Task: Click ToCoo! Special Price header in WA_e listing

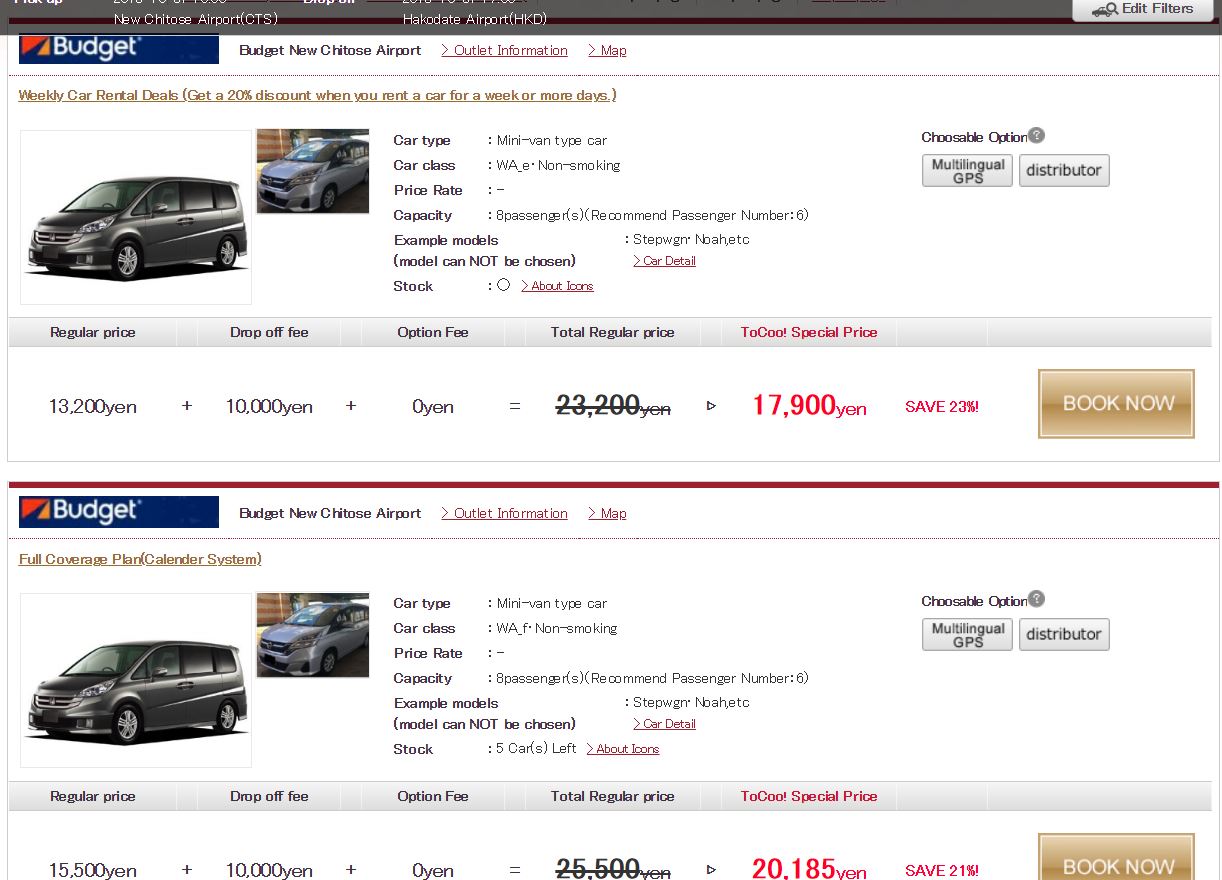Action: click(x=809, y=332)
